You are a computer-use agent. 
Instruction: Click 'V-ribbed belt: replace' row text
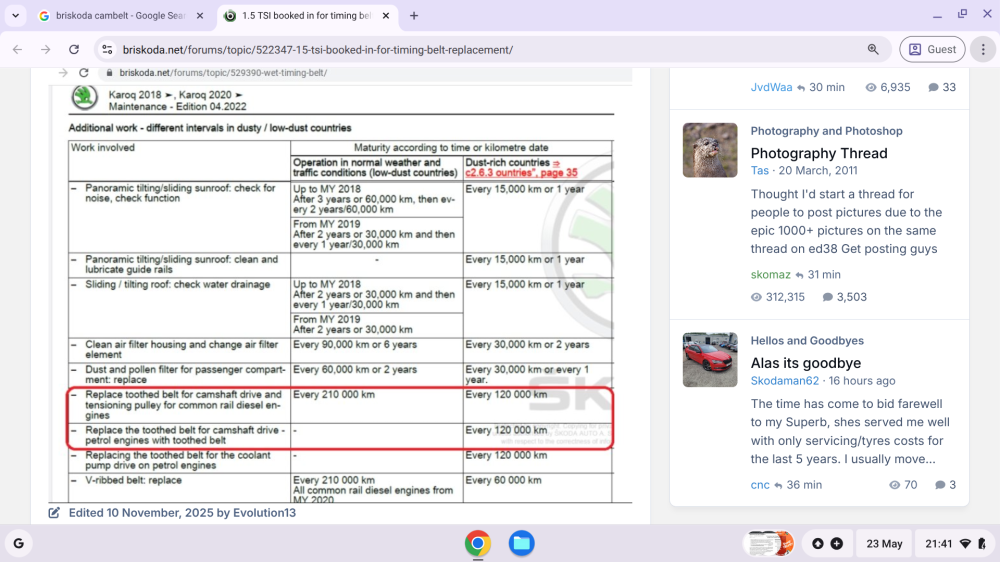coord(133,480)
